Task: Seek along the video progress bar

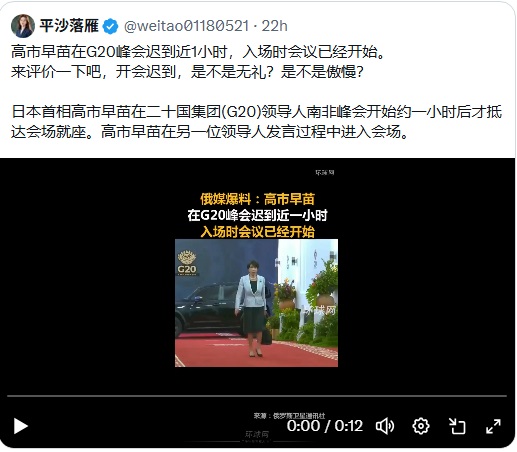Action: [x=257, y=396]
